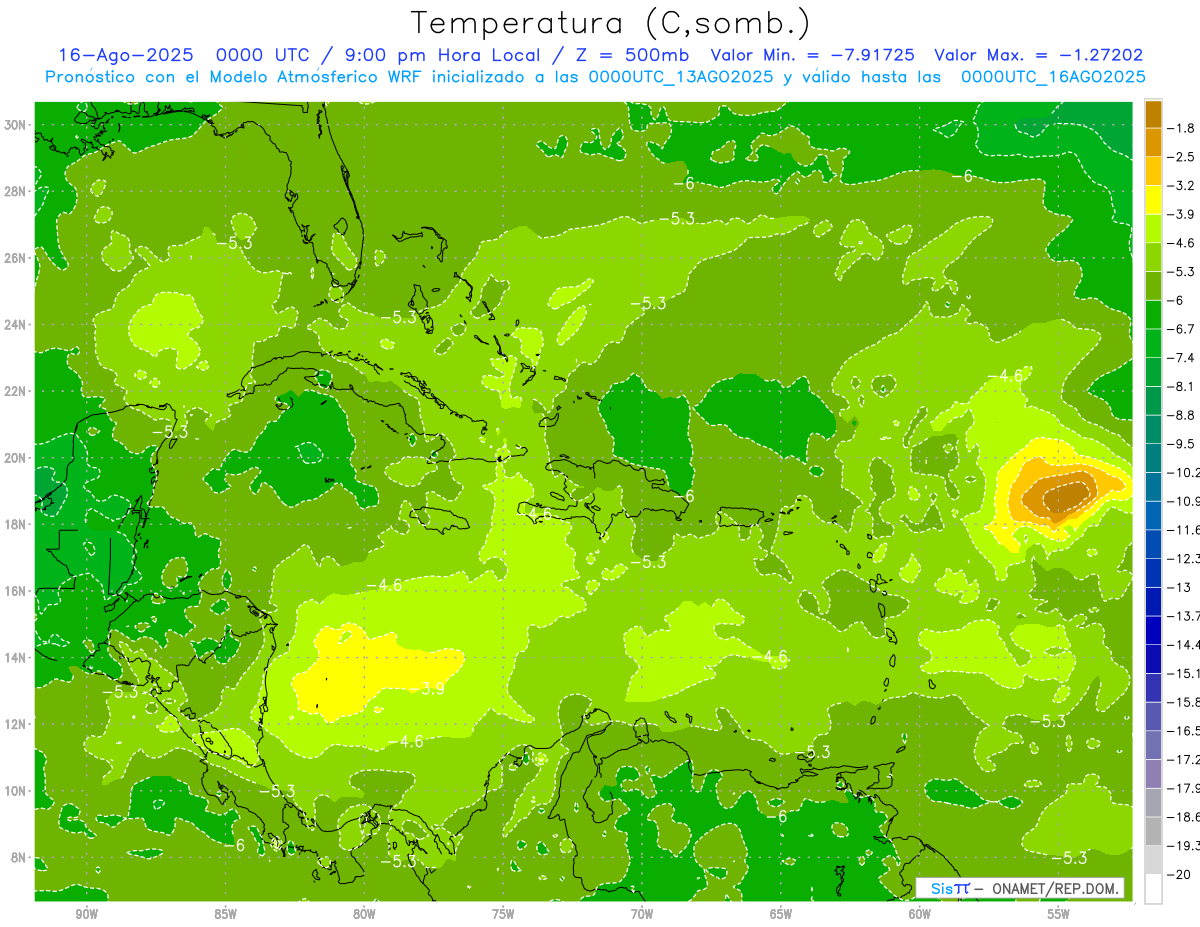Click the 80W longitude axis label

365,914
